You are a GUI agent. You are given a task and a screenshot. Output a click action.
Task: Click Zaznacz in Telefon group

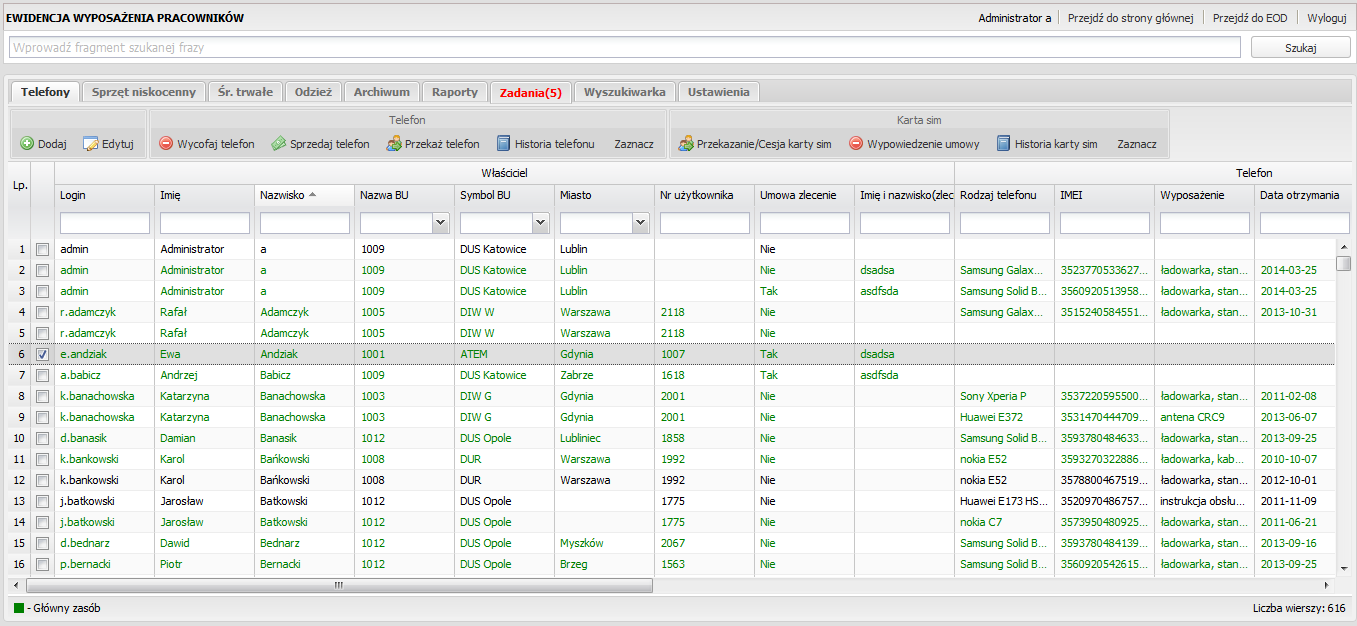click(634, 144)
